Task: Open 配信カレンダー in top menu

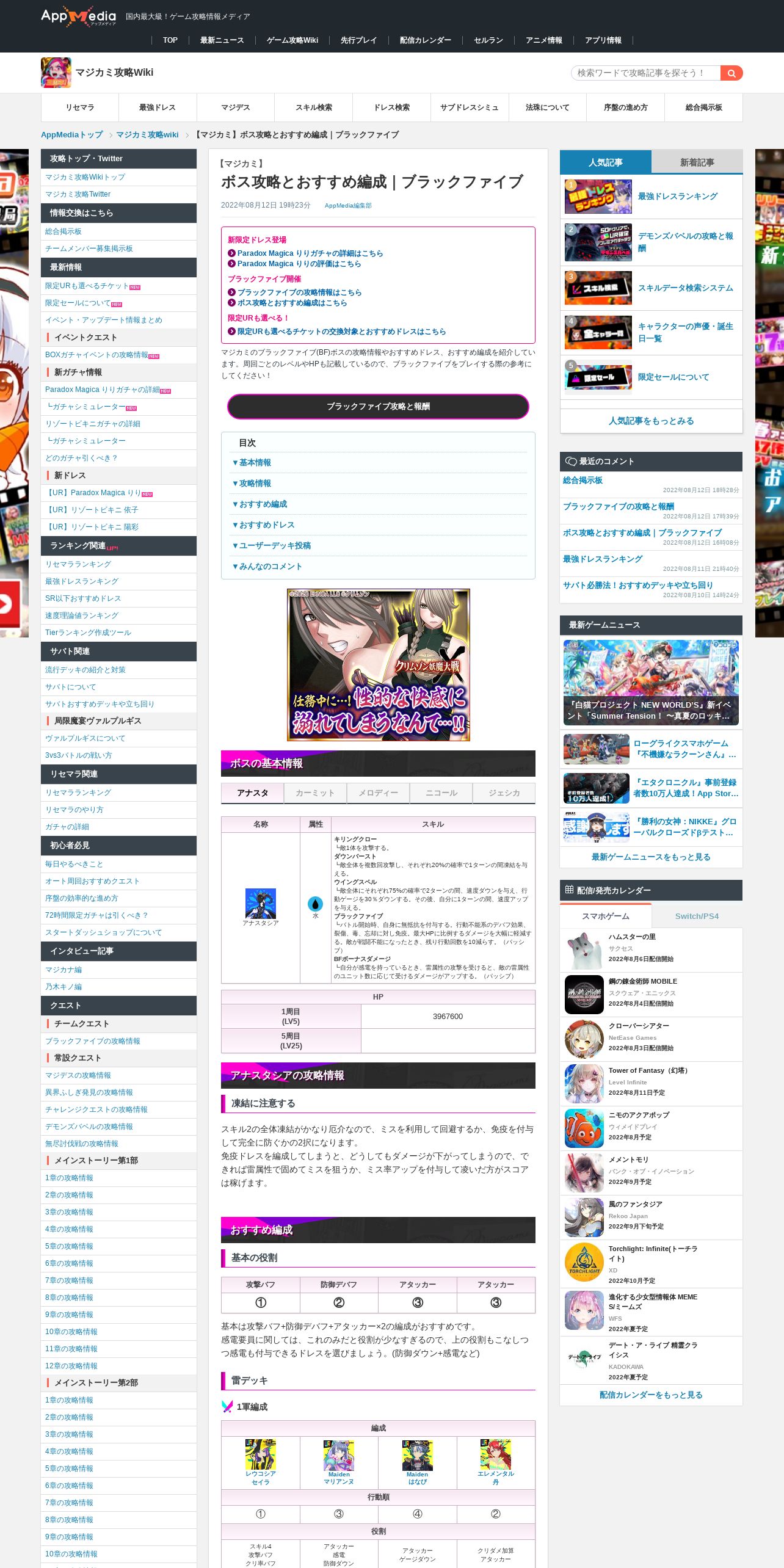Action: point(426,40)
